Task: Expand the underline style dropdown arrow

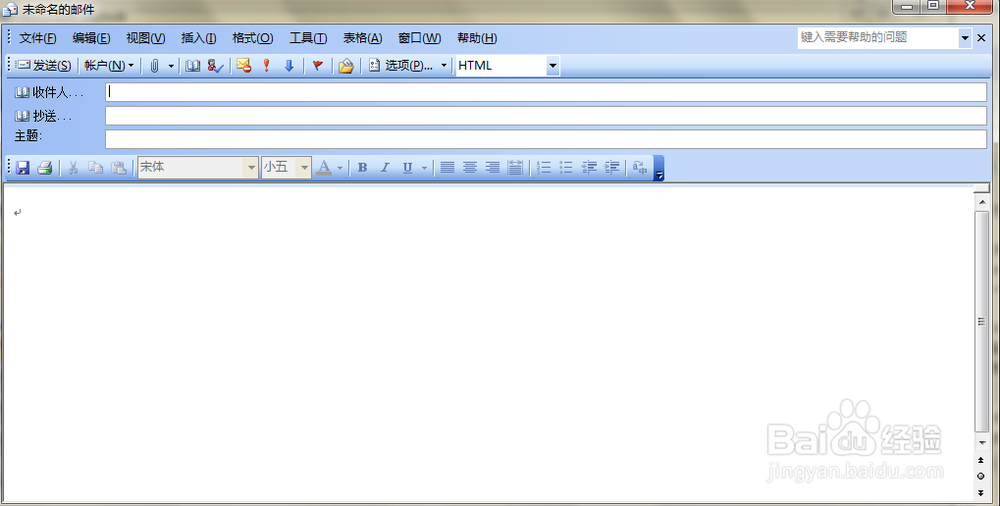Action: [x=424, y=168]
